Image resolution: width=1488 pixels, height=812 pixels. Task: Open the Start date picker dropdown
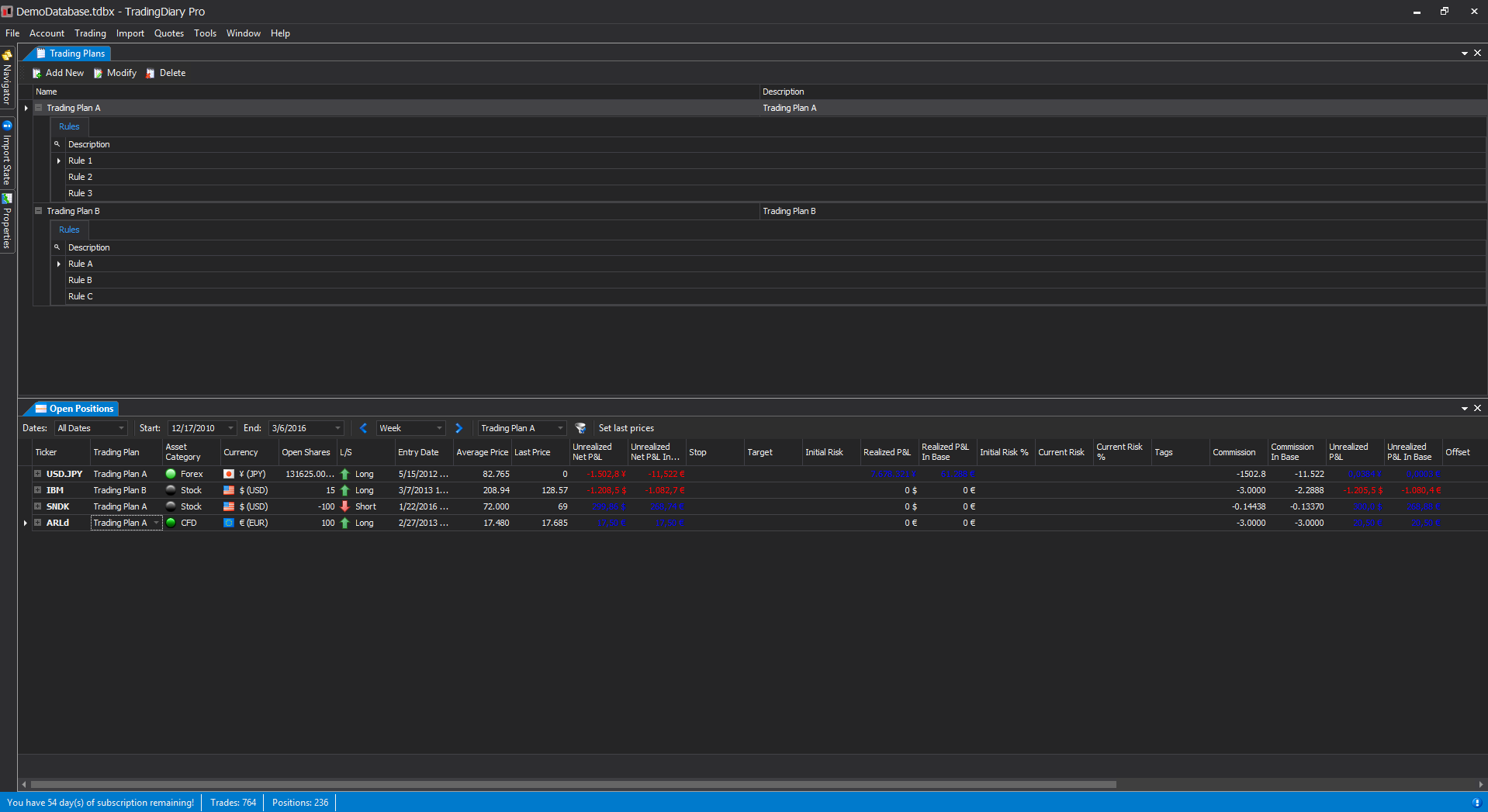[x=230, y=428]
